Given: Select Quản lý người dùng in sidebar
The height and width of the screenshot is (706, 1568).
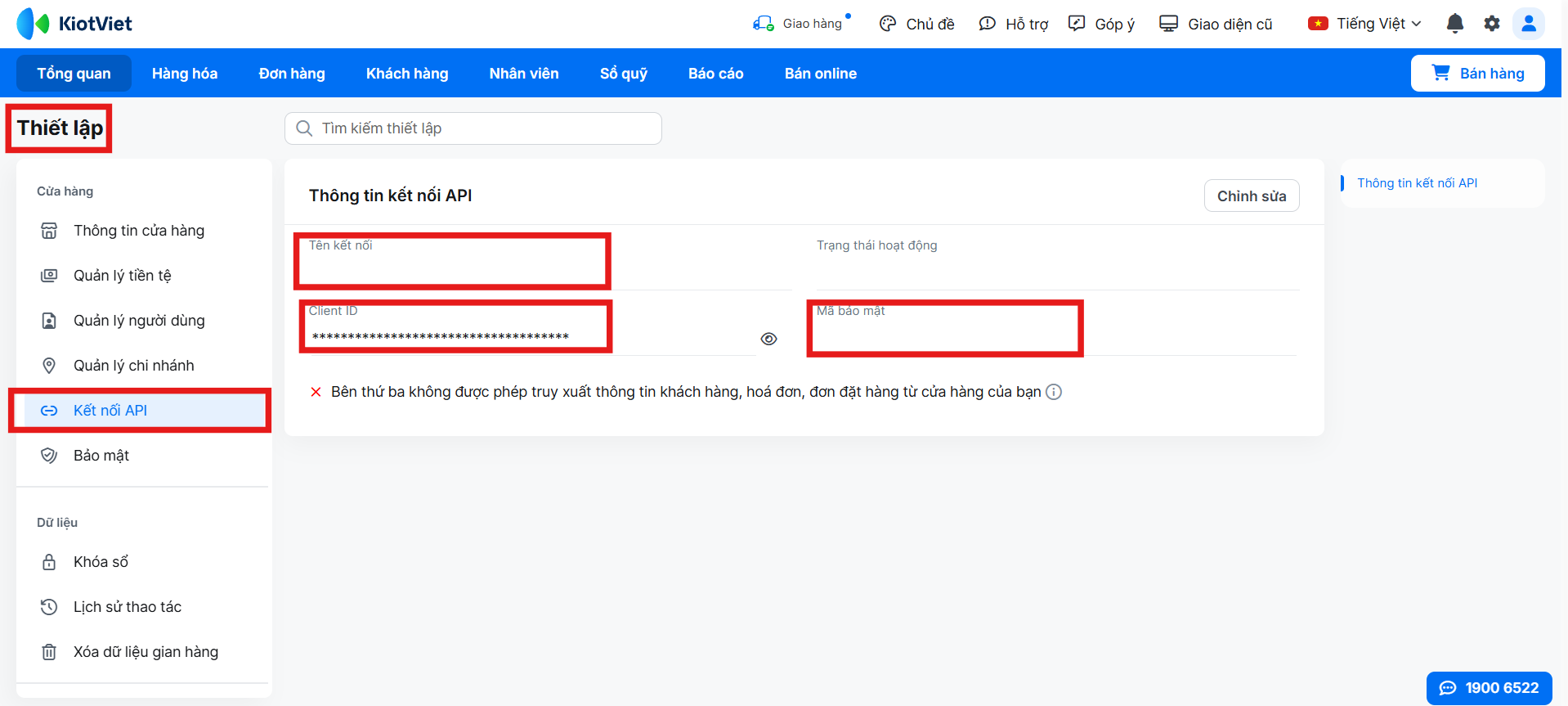Looking at the screenshot, I should pos(143,321).
